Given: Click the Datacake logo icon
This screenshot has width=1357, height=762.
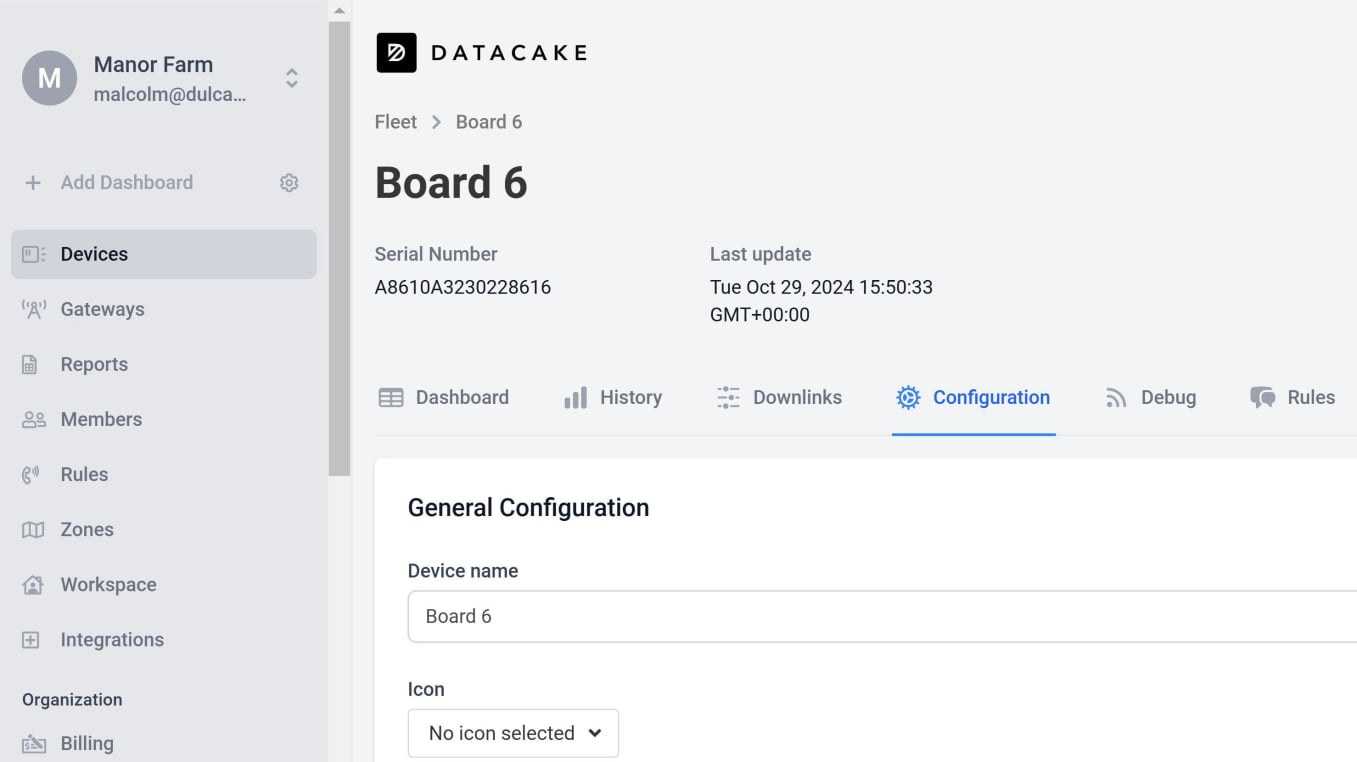Looking at the screenshot, I should click(x=396, y=53).
